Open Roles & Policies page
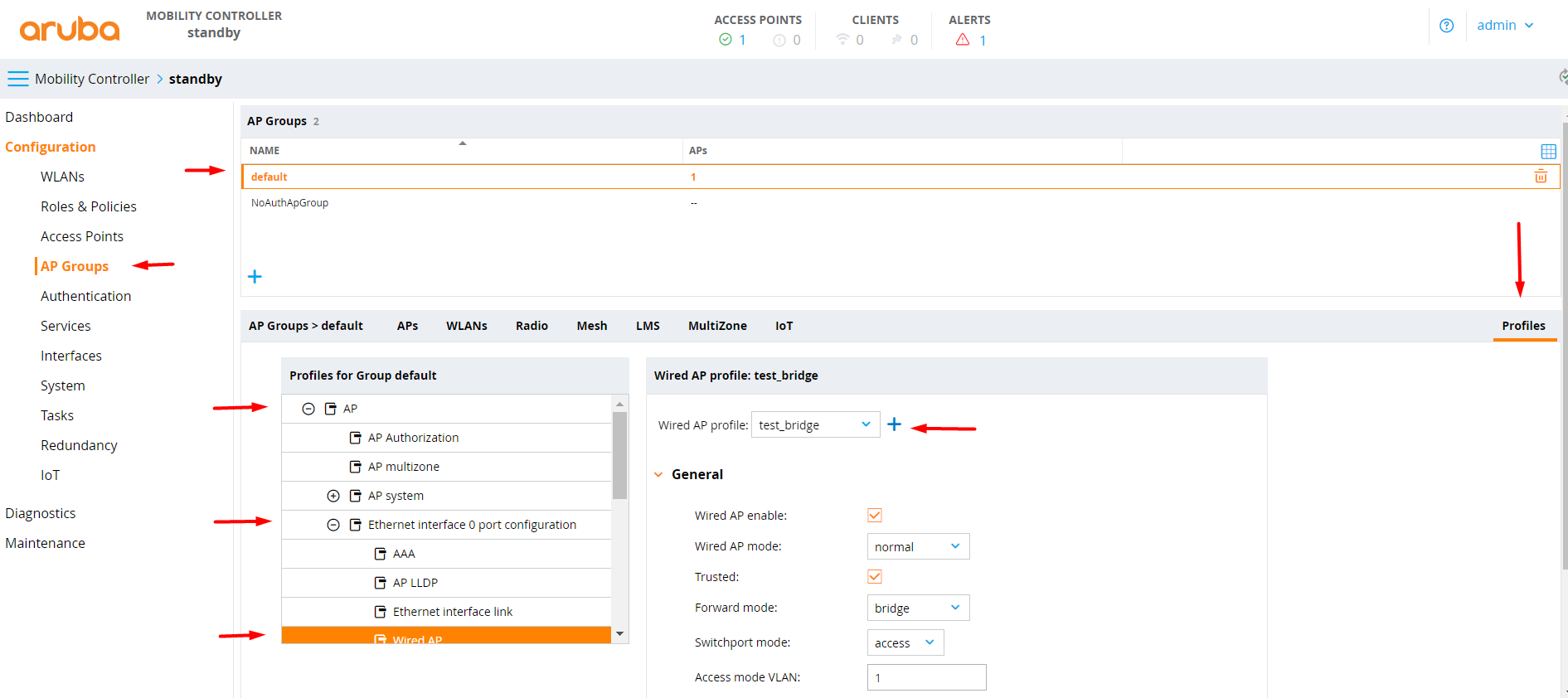 coord(89,206)
